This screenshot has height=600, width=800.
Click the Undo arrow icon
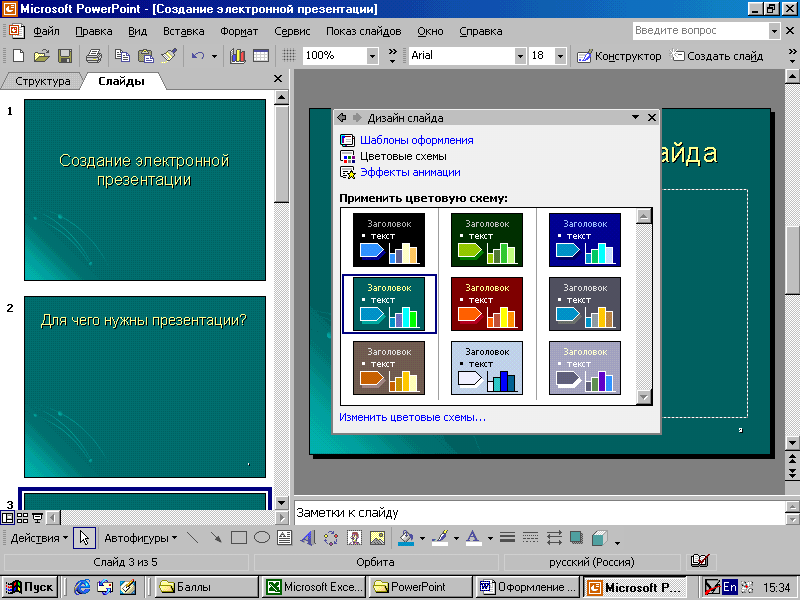197,56
